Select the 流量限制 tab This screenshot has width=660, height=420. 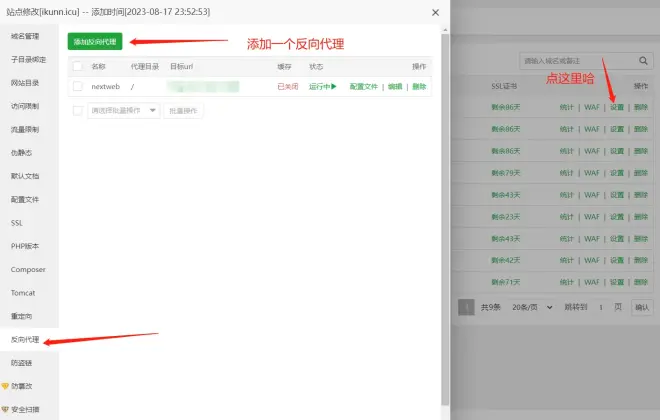click(x=25, y=129)
